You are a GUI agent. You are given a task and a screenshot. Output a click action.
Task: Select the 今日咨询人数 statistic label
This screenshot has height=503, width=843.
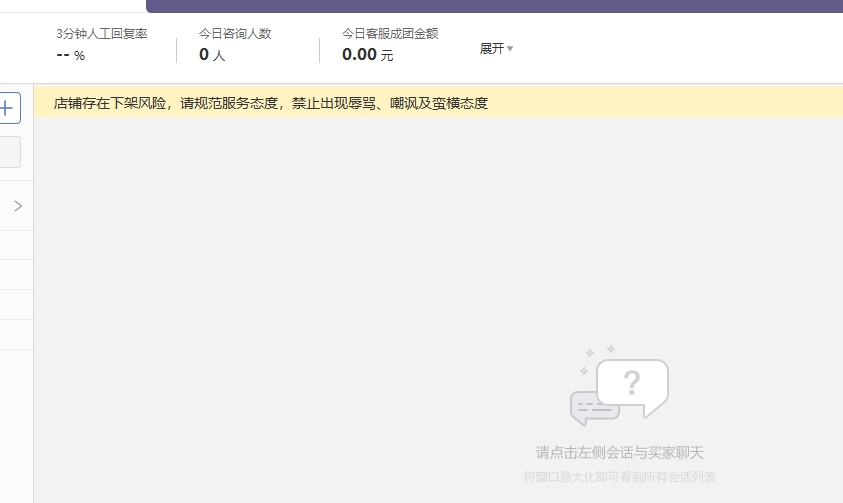[x=235, y=33]
